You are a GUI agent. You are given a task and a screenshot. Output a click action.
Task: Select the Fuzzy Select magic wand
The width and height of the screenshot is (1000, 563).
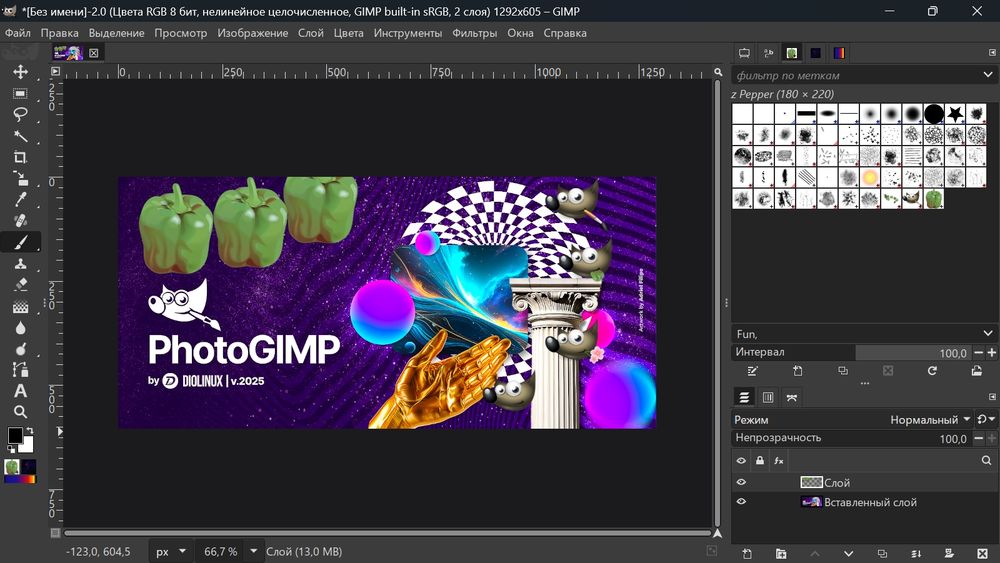click(20, 136)
